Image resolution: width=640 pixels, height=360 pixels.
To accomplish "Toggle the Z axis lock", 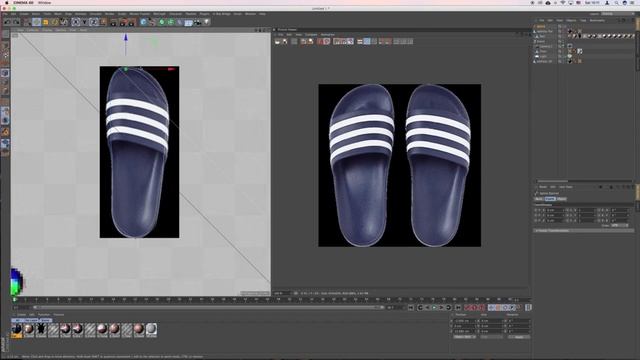I will pos(93,22).
